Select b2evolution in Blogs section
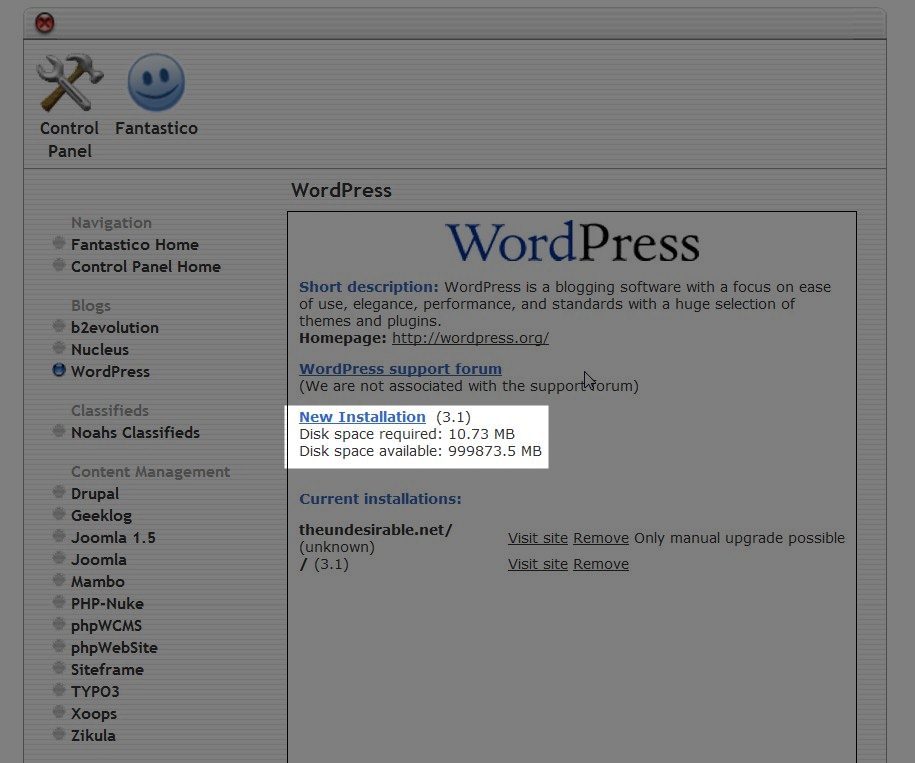 click(115, 328)
